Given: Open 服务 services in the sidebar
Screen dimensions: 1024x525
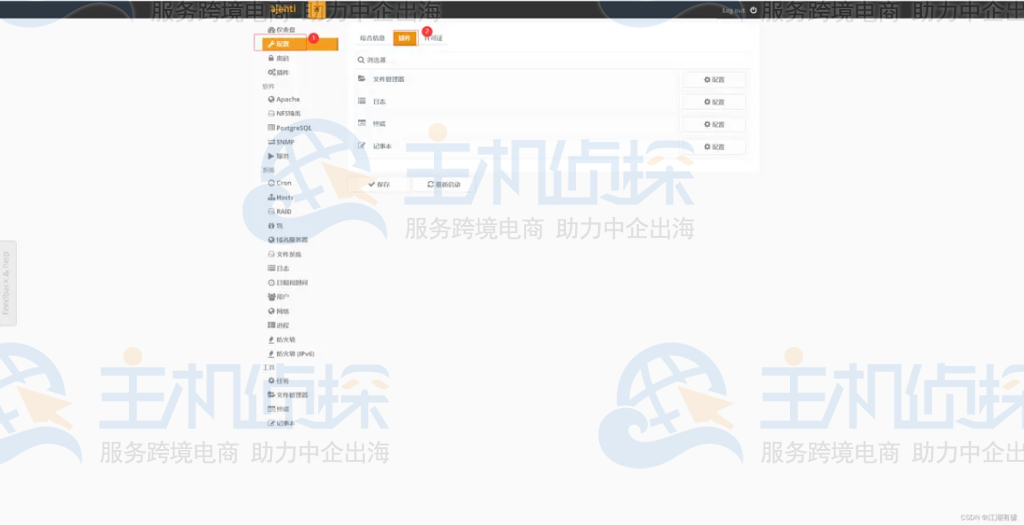Looking at the screenshot, I should pos(279,156).
